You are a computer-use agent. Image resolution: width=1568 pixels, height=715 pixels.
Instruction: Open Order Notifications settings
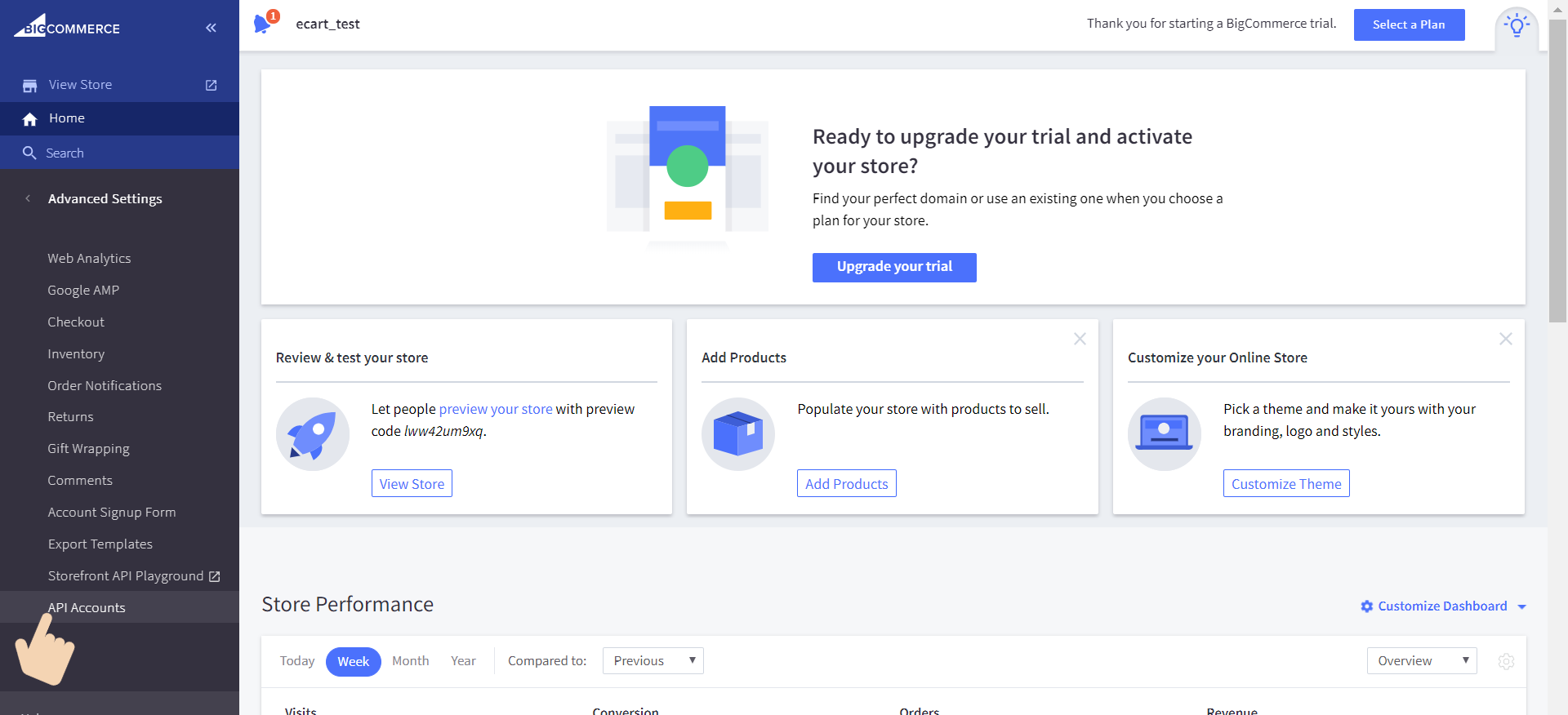pyautogui.click(x=105, y=385)
